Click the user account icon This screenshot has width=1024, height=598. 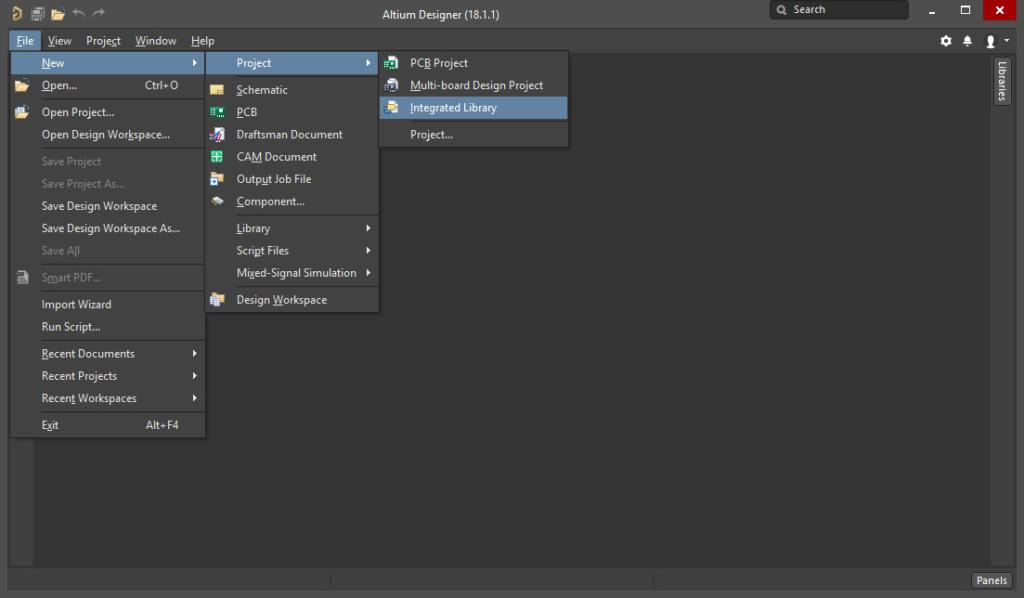(990, 41)
